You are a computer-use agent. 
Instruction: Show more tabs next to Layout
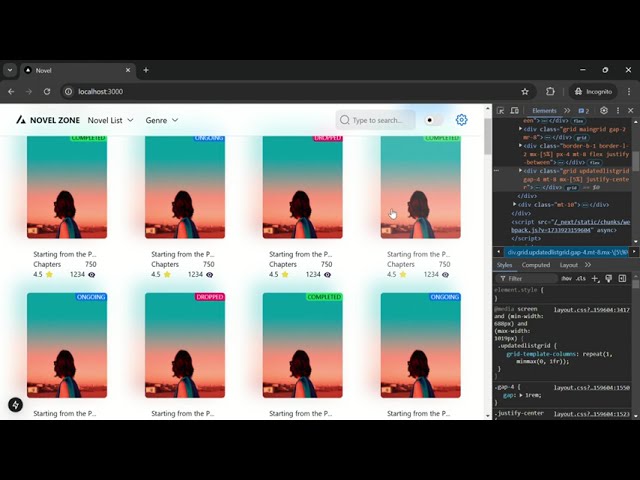tap(588, 265)
